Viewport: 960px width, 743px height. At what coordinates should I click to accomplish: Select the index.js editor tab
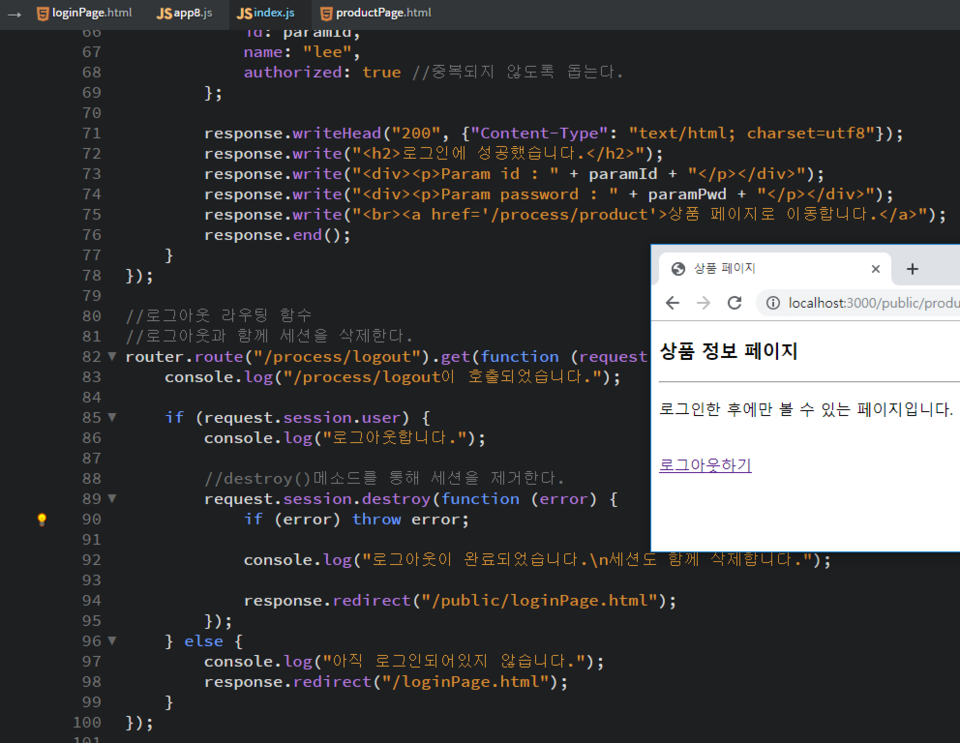pos(266,13)
